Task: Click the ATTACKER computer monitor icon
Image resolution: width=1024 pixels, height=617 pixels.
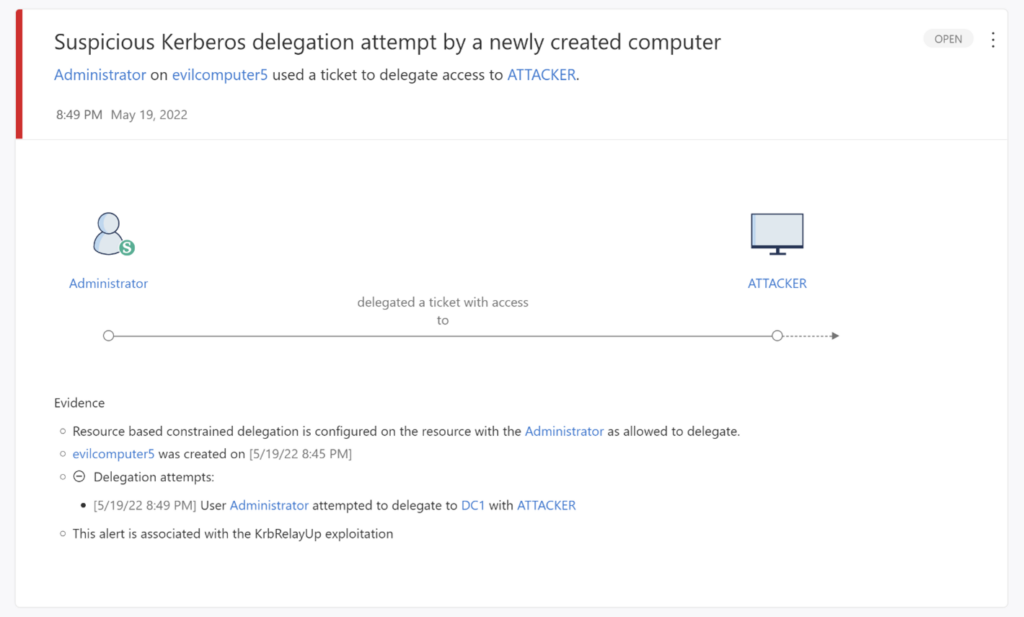Action: tap(777, 232)
